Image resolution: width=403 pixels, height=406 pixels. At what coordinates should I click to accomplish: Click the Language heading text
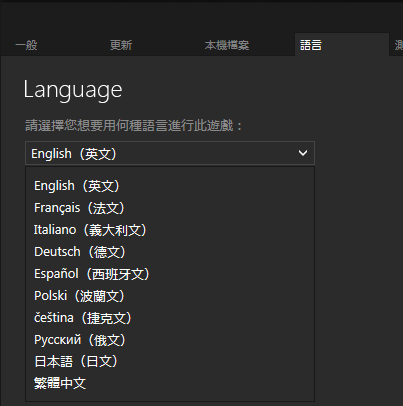[73, 90]
